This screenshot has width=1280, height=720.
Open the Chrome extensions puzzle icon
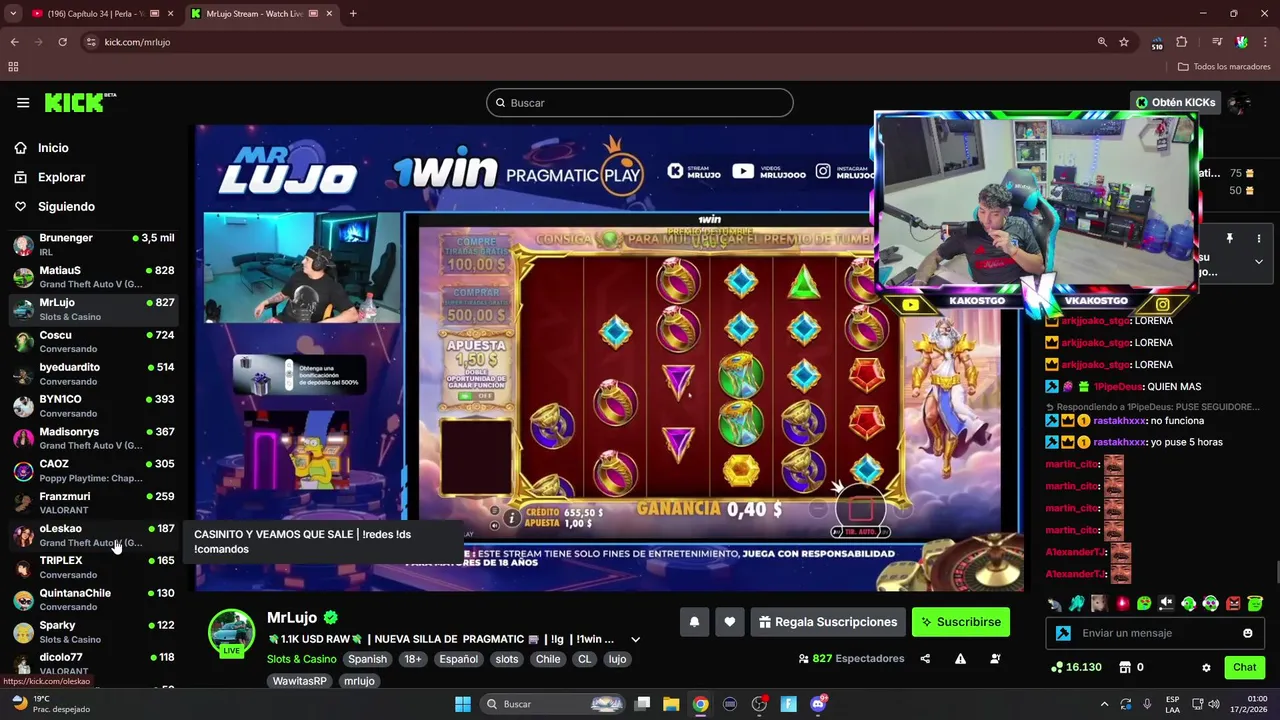click(x=1181, y=42)
